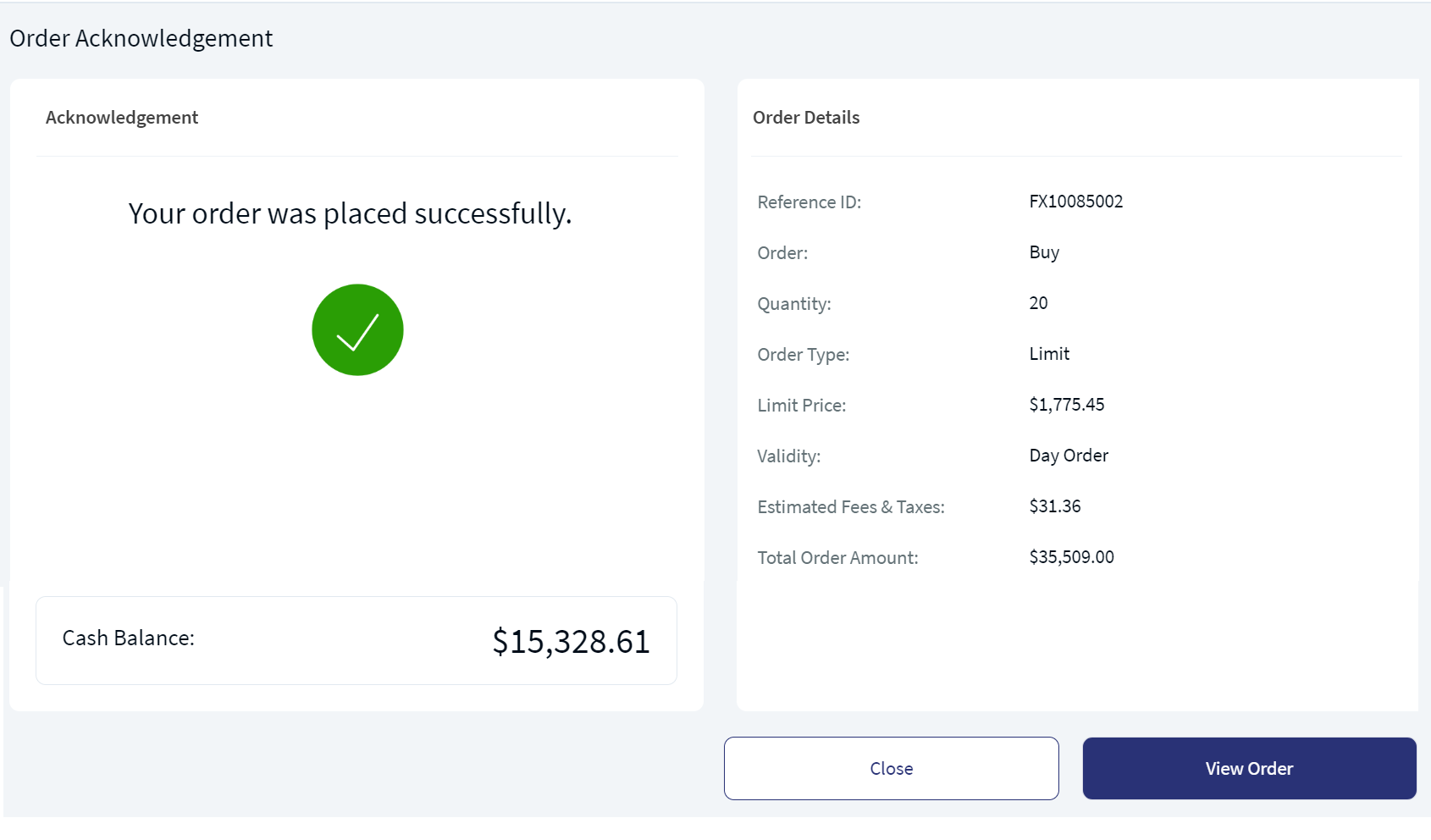The height and width of the screenshot is (840, 1431).
Task: Click the Estimated Fees & Taxes value
Action: pyautogui.click(x=1054, y=506)
